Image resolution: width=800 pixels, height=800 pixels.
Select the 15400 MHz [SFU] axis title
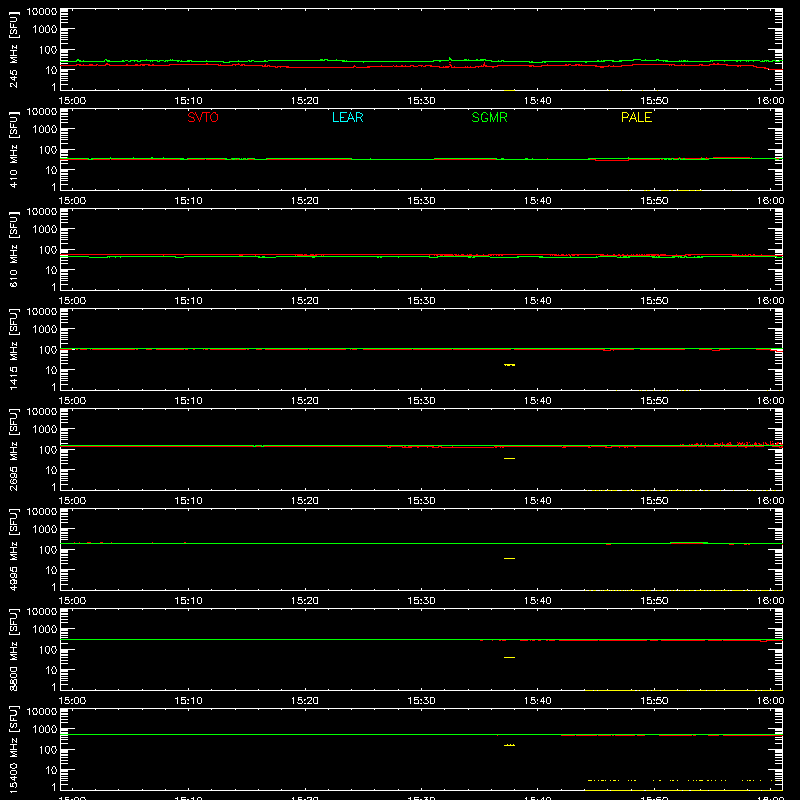(x=13, y=749)
